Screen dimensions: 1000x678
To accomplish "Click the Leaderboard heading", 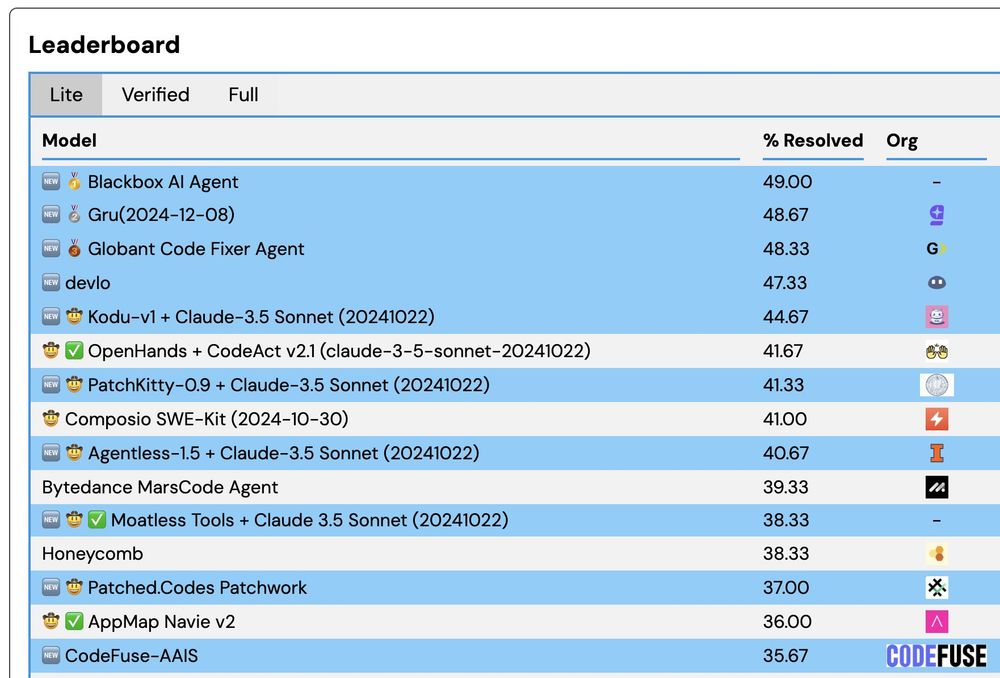I will 105,45.
